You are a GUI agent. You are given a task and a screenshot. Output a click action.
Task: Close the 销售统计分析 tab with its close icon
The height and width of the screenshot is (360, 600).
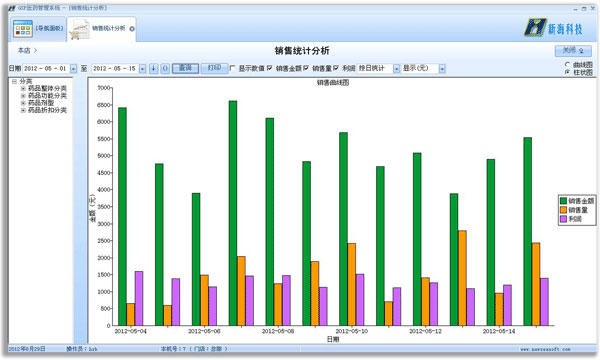(132, 29)
